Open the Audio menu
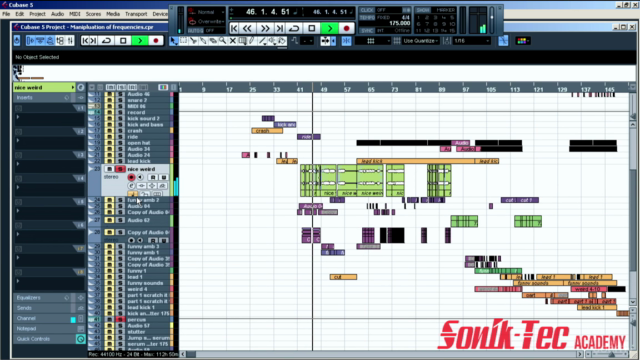 pos(57,14)
